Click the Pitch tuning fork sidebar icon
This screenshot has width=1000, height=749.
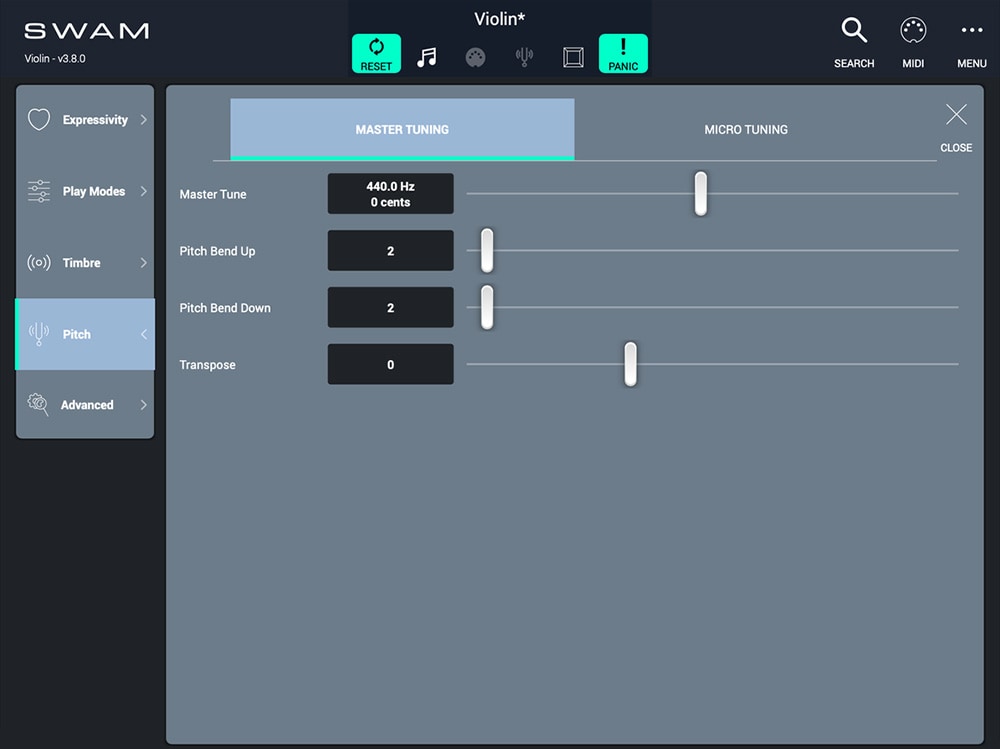[39, 334]
